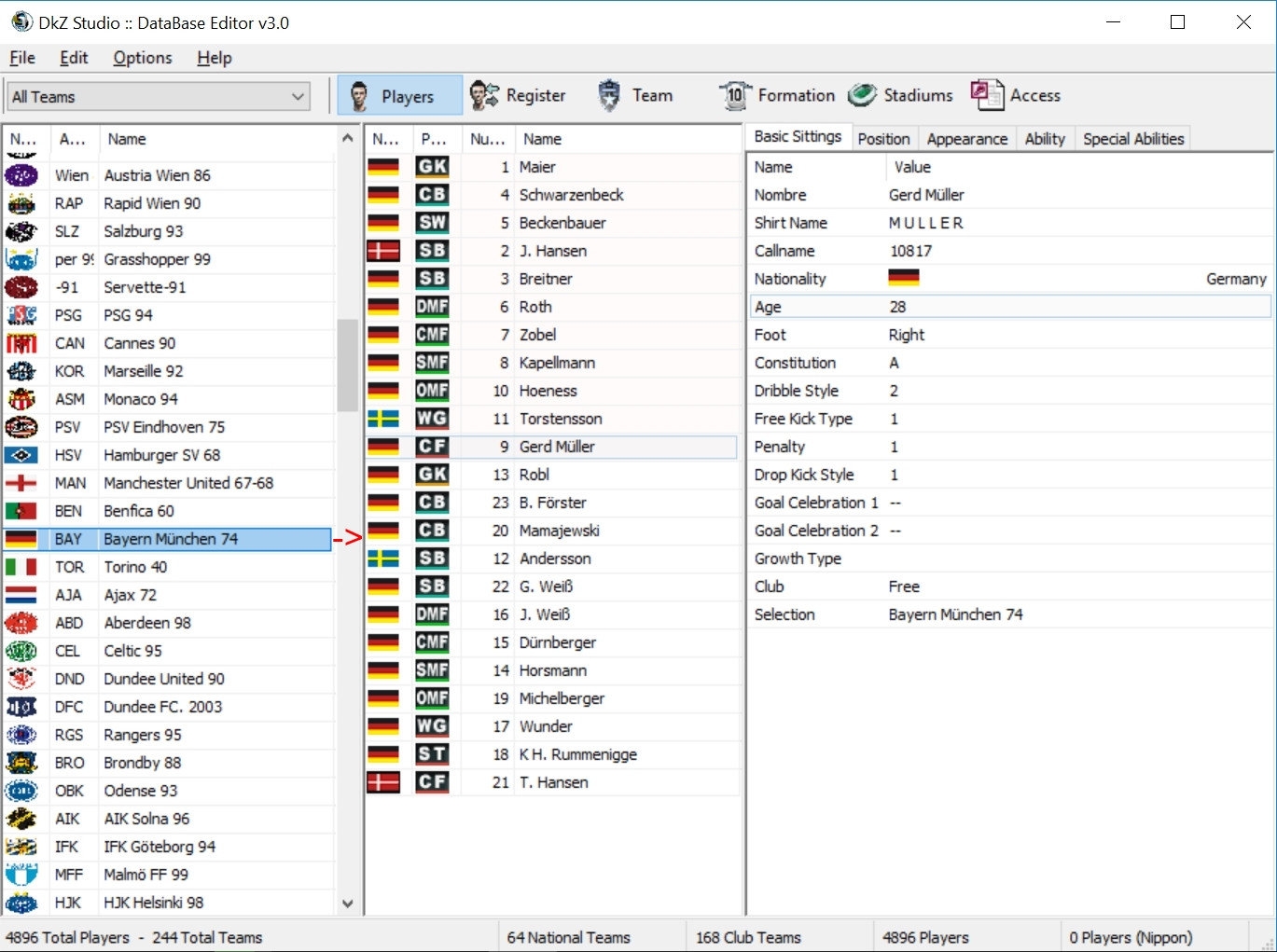Switch to the Position tab
Screen dimensions: 1277x952
pyautogui.click(x=883, y=139)
